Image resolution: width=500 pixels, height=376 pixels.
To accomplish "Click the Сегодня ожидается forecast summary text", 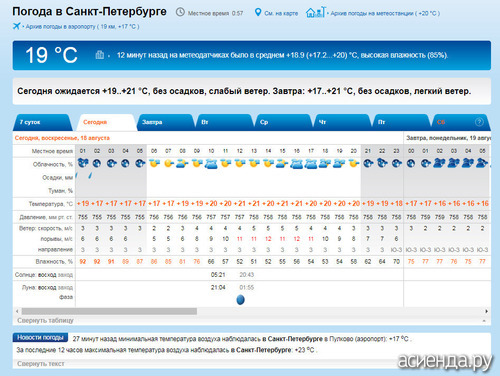I will [244, 91].
